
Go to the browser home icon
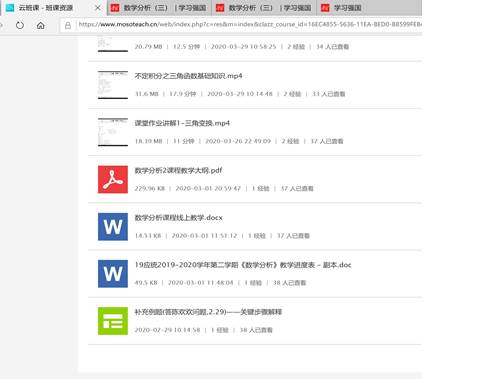coord(41,25)
